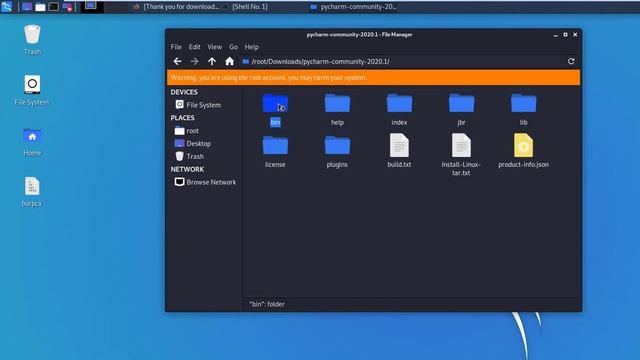Screen dimensions: 640x360
Task: Click the "bin": folder status bar text
Action: click(267, 304)
